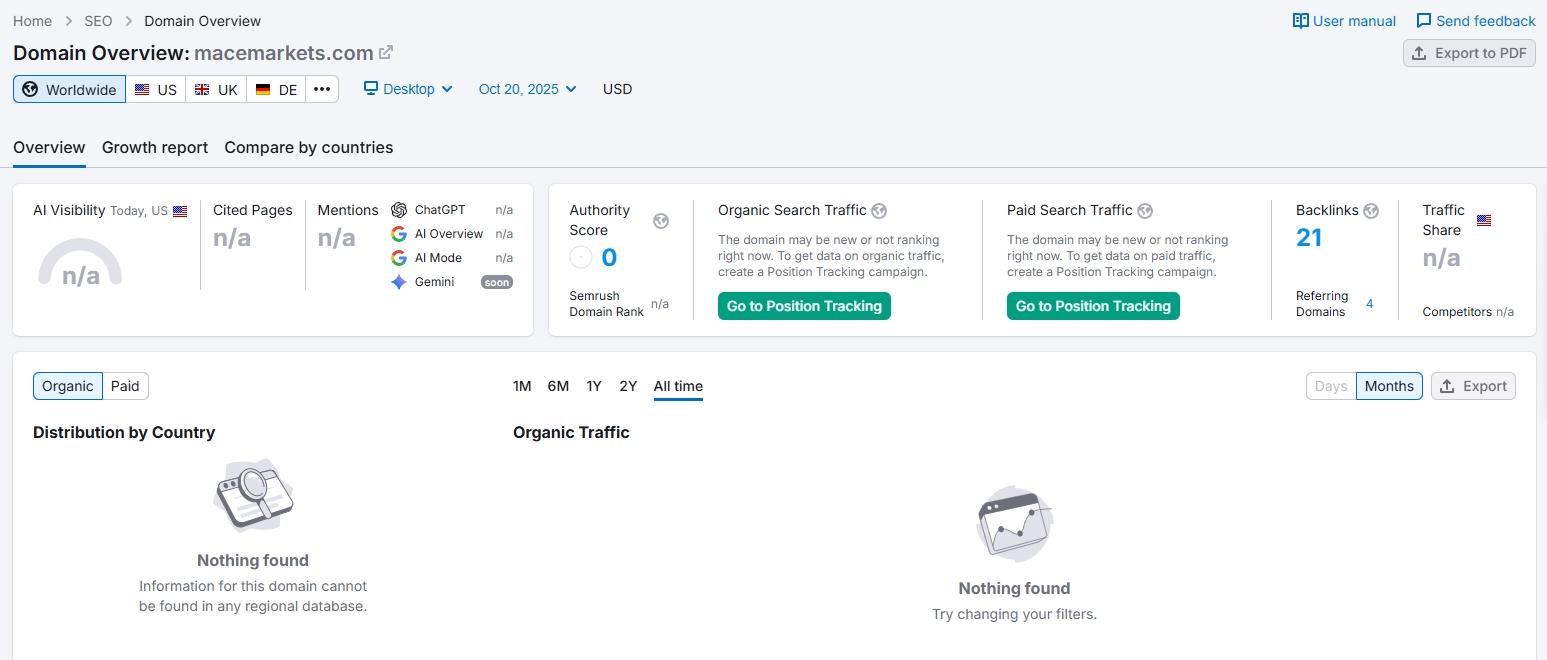Click the Organic Traffic chart heading
Viewport: 1547px width, 660px height.
coord(571,432)
